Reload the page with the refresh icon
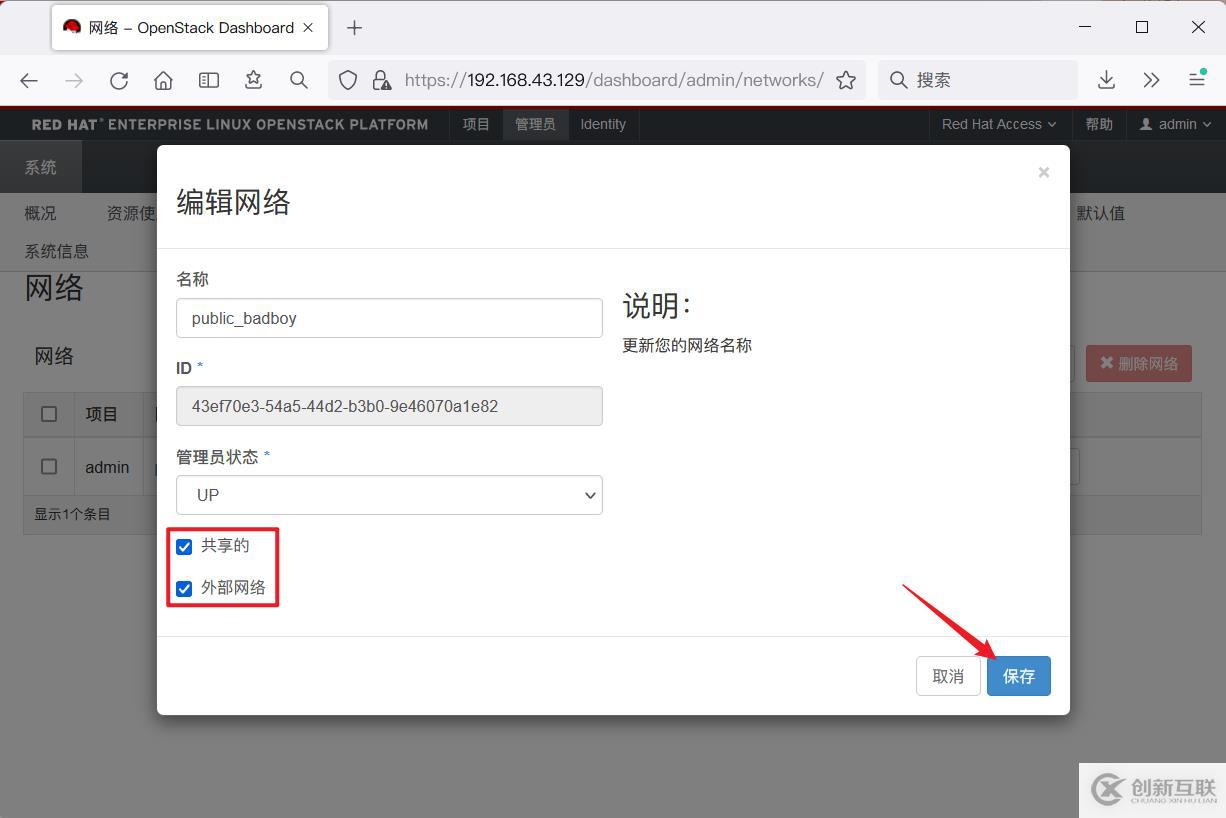Screen dimensions: 1226x818 pyautogui.click(x=119, y=80)
